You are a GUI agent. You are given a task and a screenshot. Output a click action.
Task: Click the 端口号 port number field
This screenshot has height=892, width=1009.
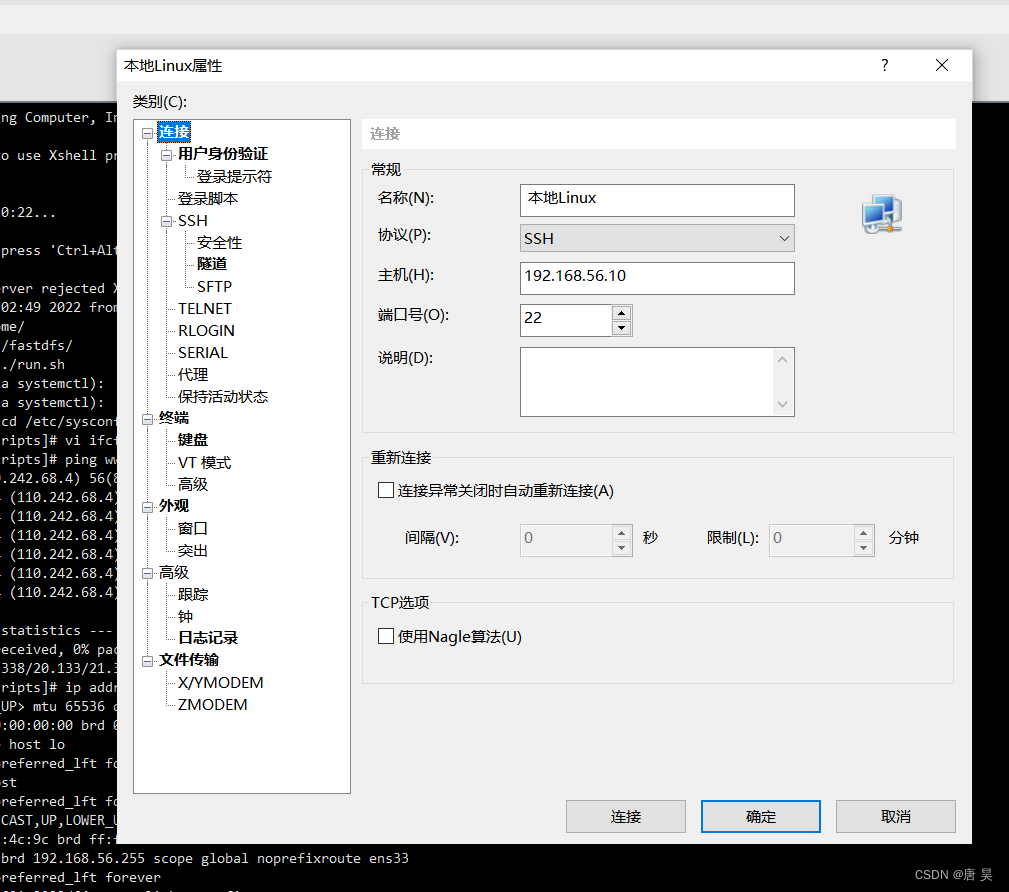pos(566,320)
